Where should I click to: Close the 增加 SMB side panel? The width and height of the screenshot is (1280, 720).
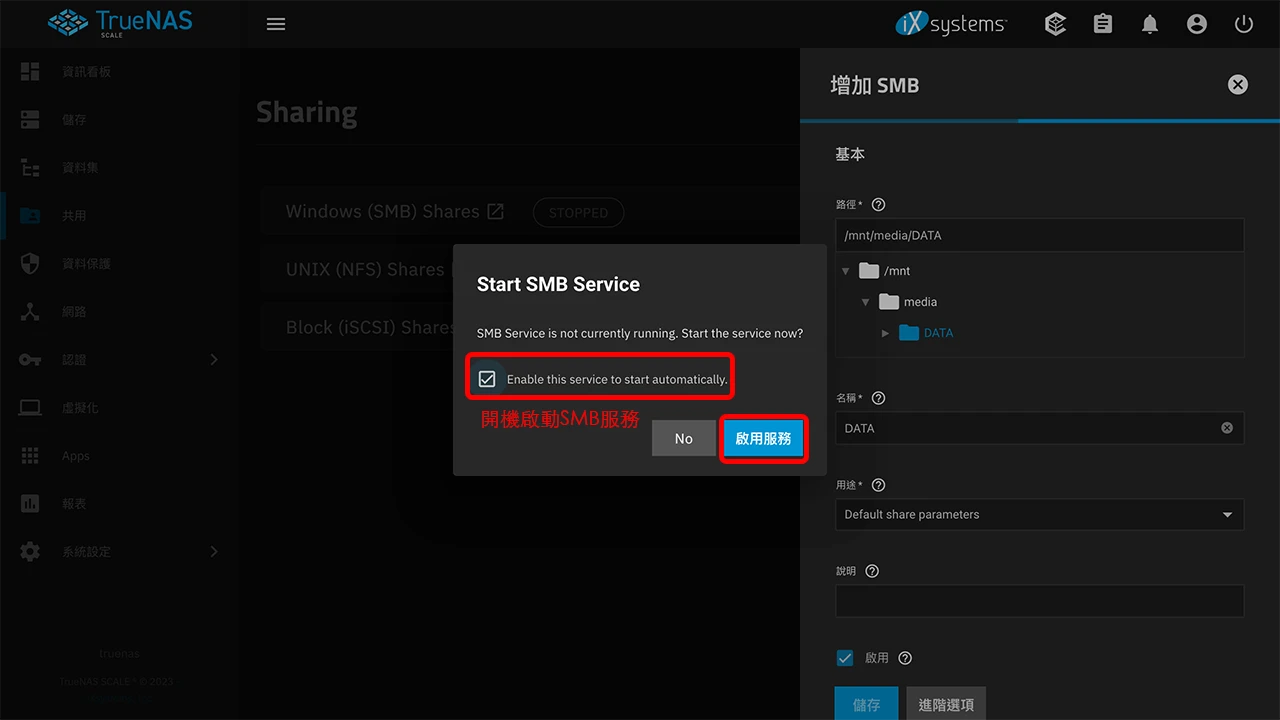click(x=1238, y=85)
